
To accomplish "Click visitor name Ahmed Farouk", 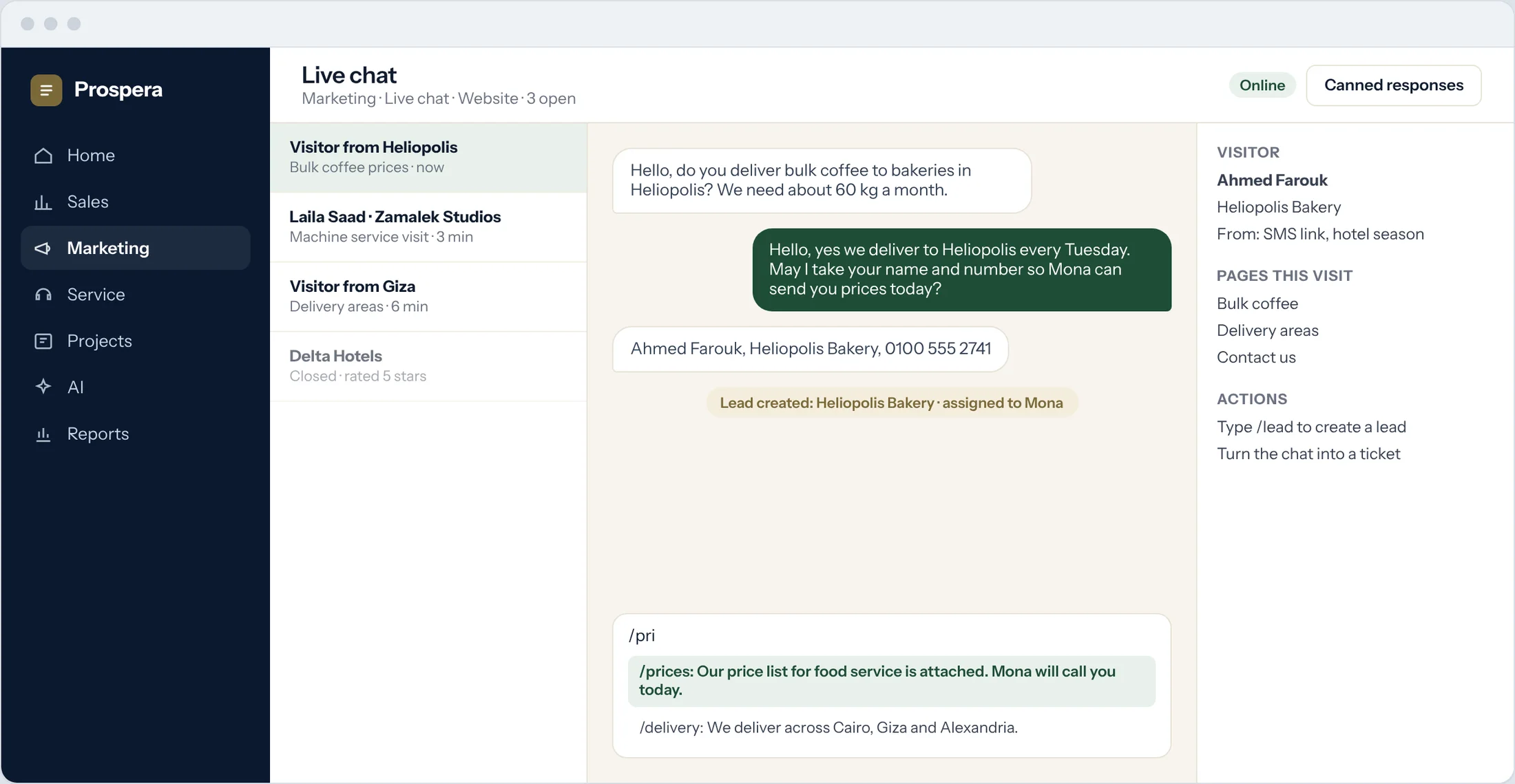I will [1272, 180].
